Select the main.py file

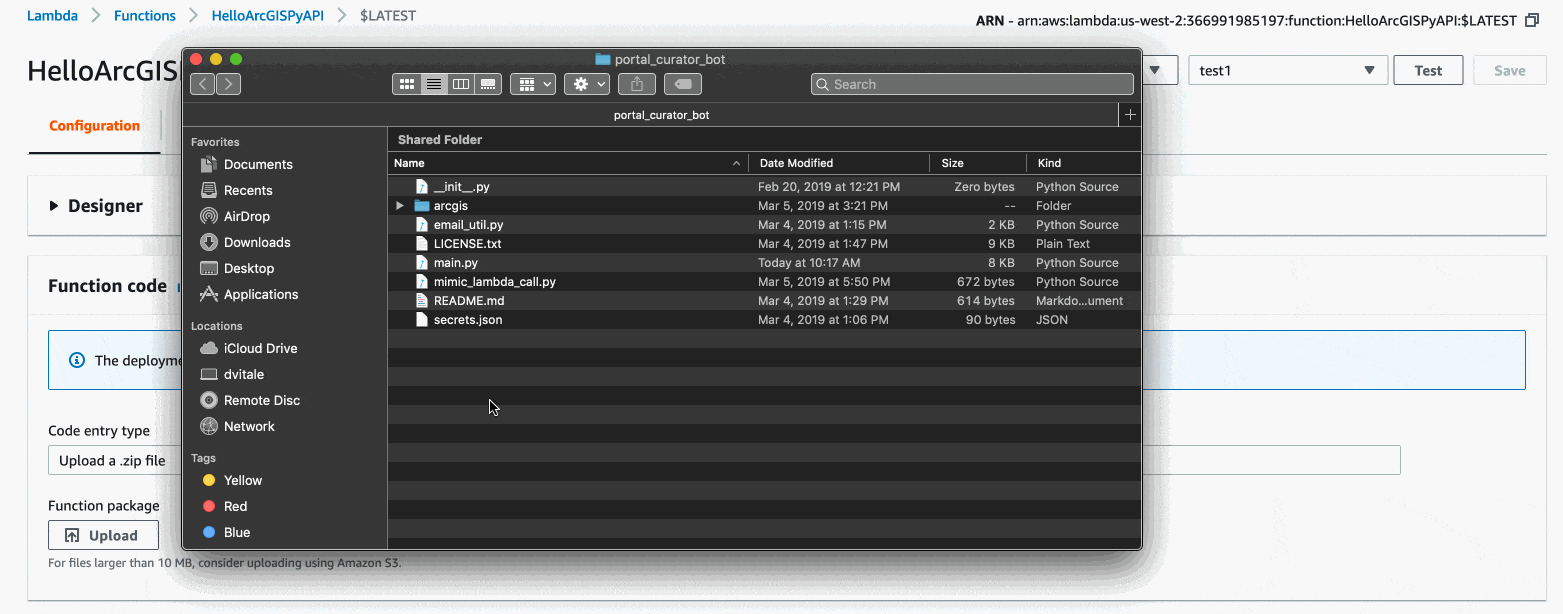(x=764, y=263)
